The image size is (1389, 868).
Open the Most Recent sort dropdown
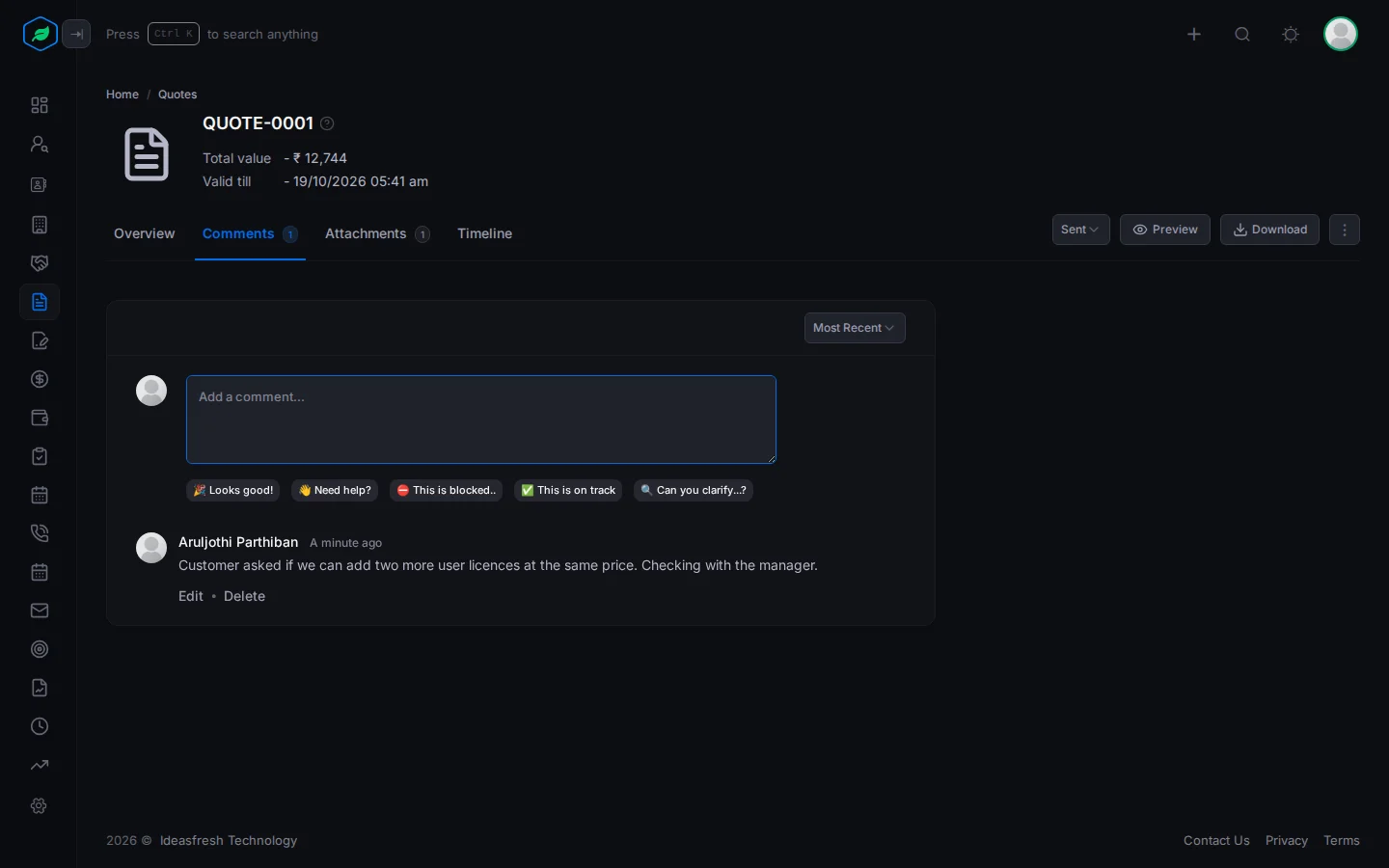coord(855,328)
